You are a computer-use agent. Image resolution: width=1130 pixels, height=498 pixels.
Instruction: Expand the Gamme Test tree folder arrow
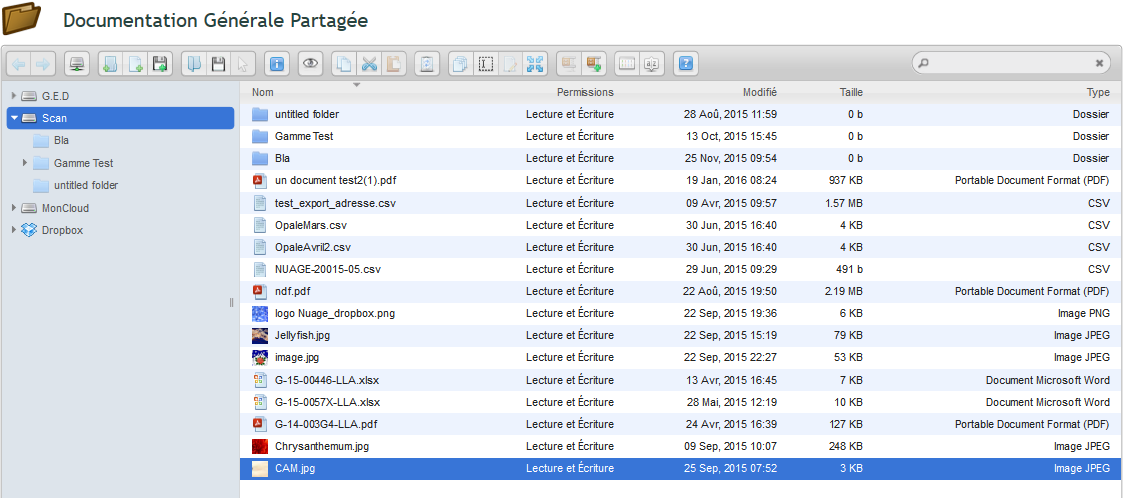[x=25, y=163]
